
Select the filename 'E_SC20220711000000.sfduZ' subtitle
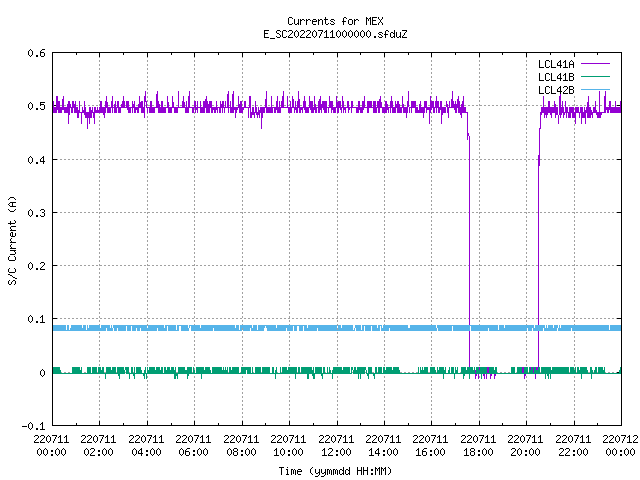point(335,34)
